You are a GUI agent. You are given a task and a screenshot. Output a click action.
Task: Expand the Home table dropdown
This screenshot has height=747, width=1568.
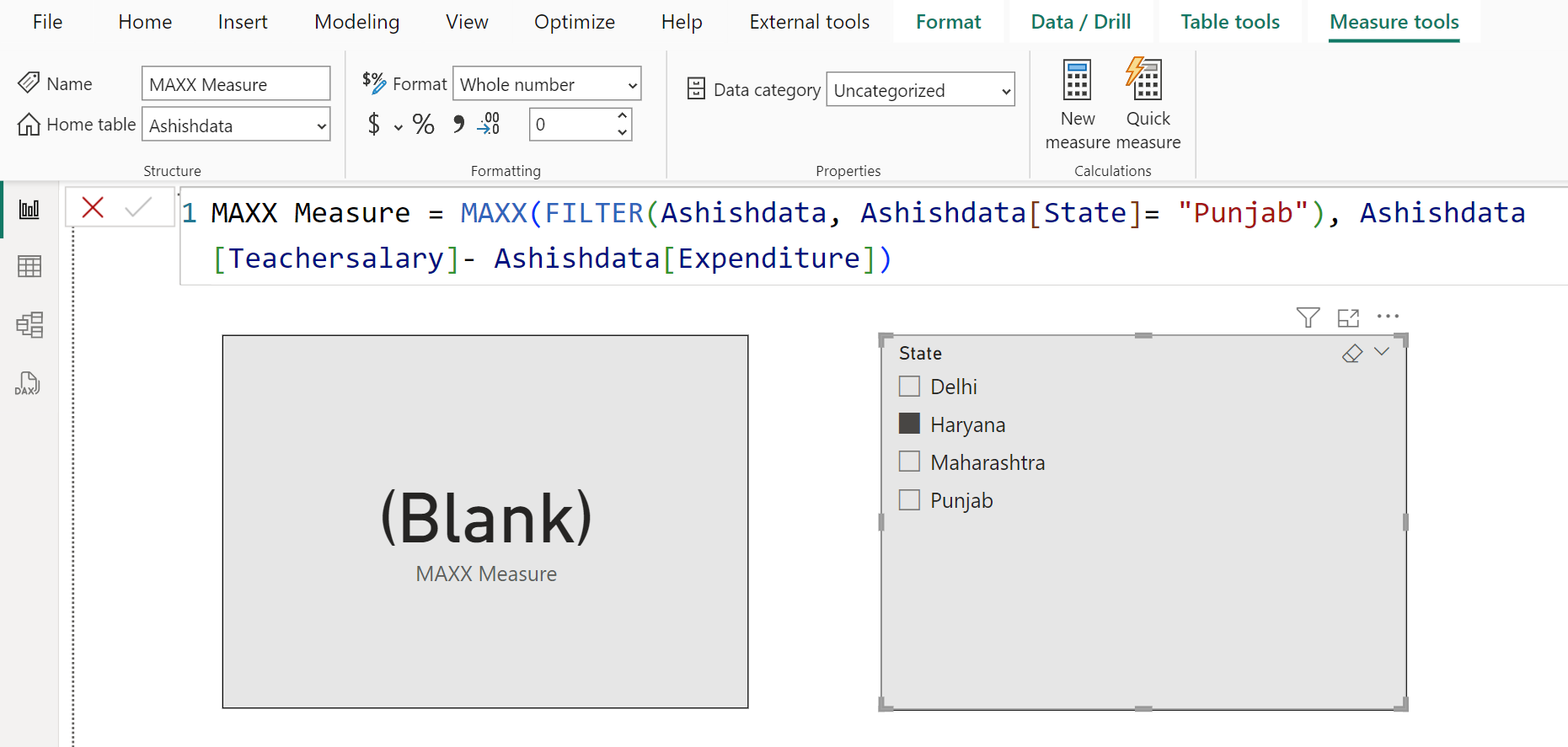(x=236, y=125)
